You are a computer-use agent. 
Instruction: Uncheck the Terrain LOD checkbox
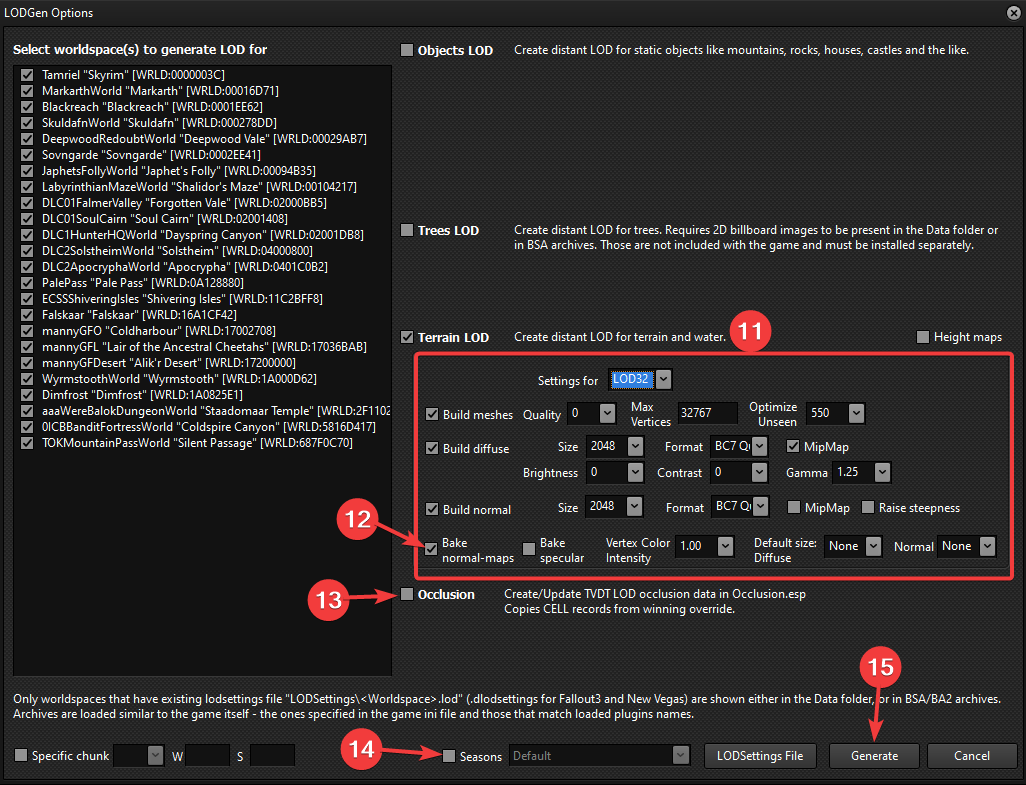pos(407,337)
